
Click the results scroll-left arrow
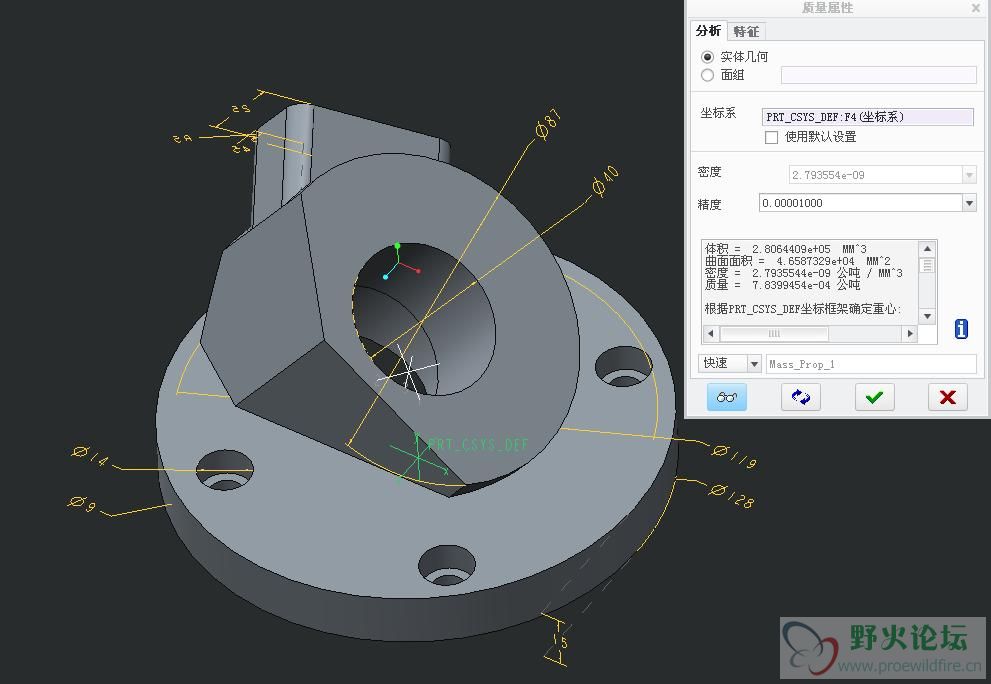pos(710,333)
